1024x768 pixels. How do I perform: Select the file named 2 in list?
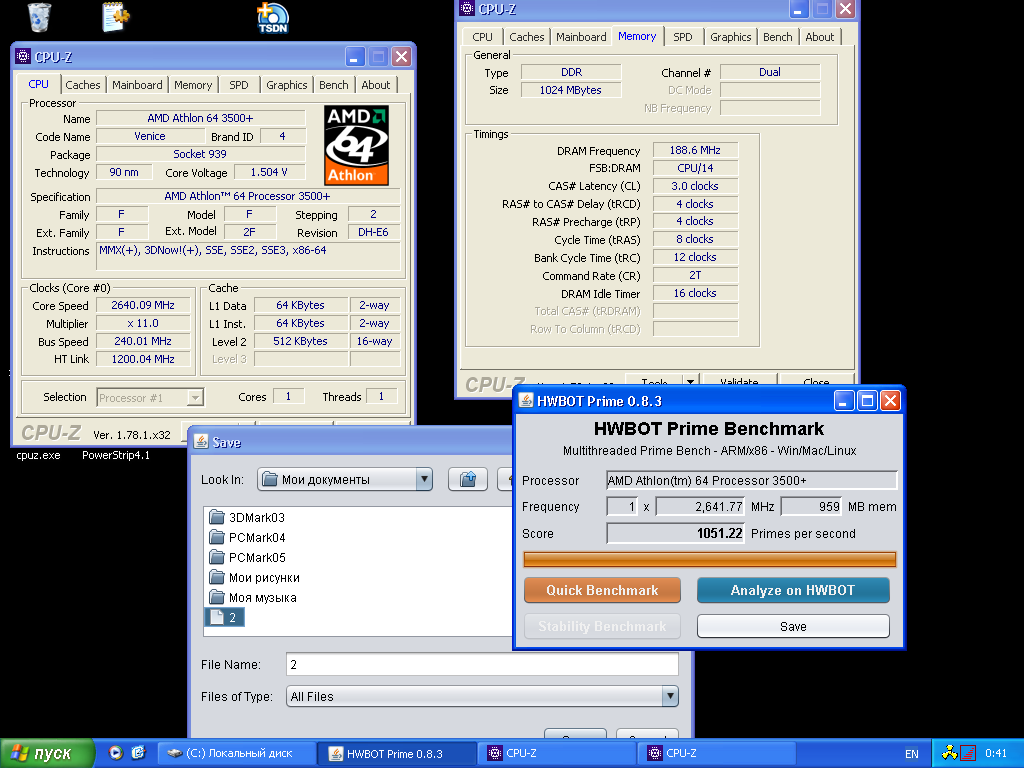click(x=225, y=617)
